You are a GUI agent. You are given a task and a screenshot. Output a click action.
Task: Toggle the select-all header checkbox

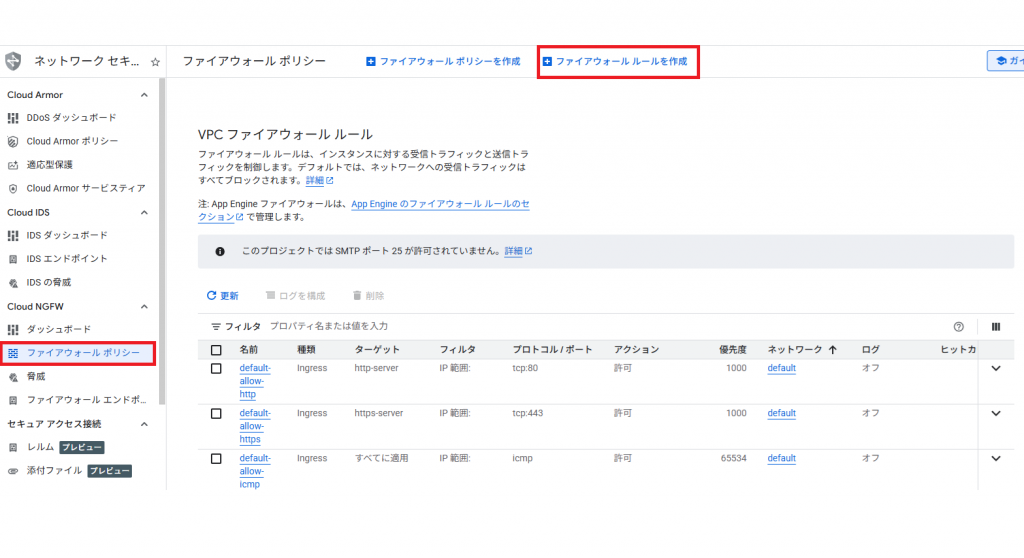[216, 350]
